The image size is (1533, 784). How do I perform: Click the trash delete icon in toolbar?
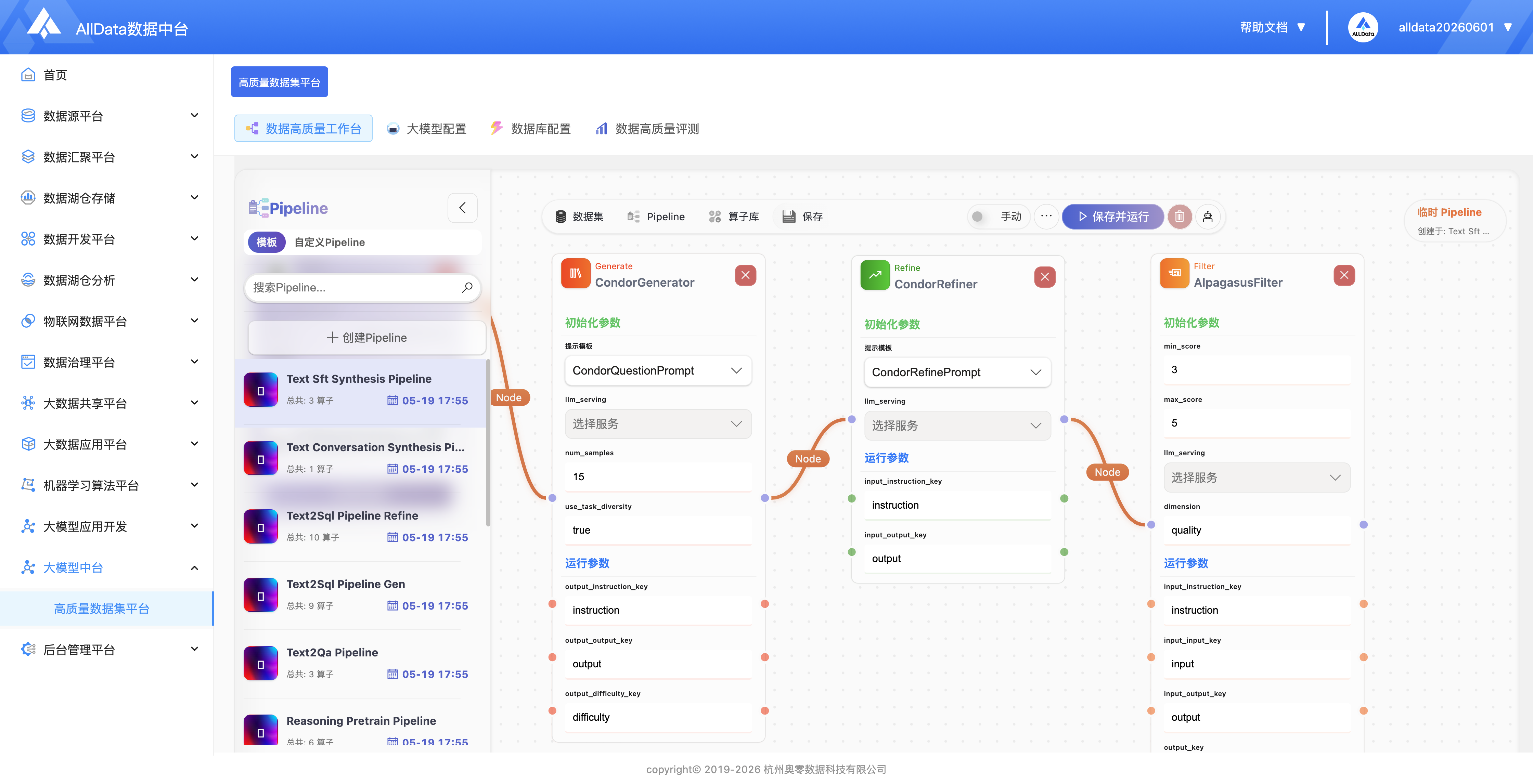coord(1179,217)
